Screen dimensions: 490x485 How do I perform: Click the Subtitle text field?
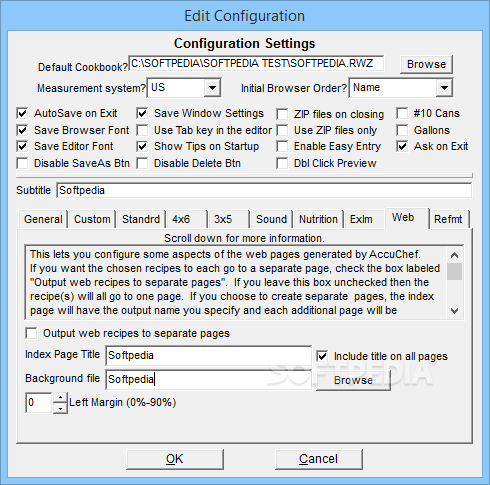[264, 191]
